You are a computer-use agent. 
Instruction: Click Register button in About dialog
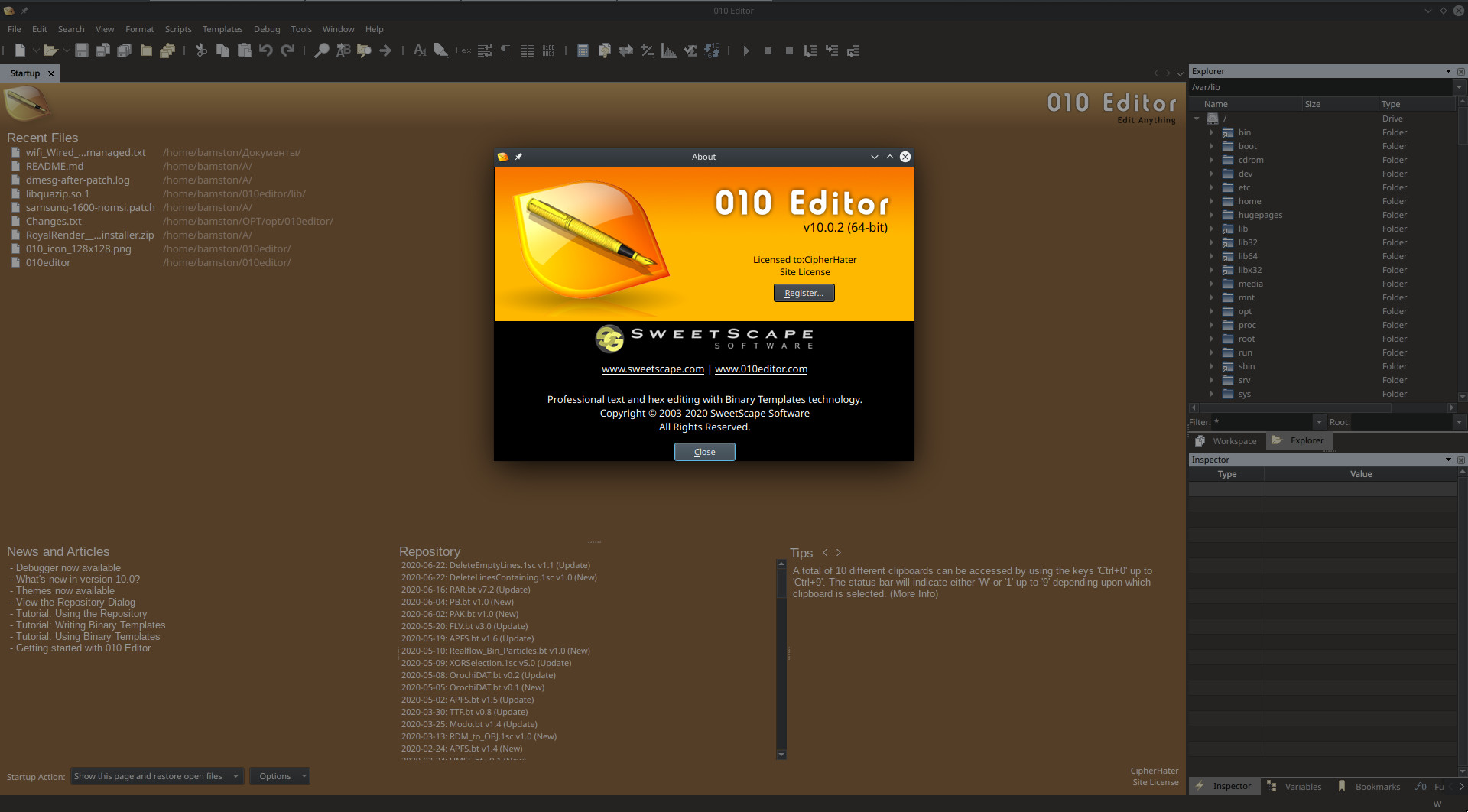[x=804, y=293]
